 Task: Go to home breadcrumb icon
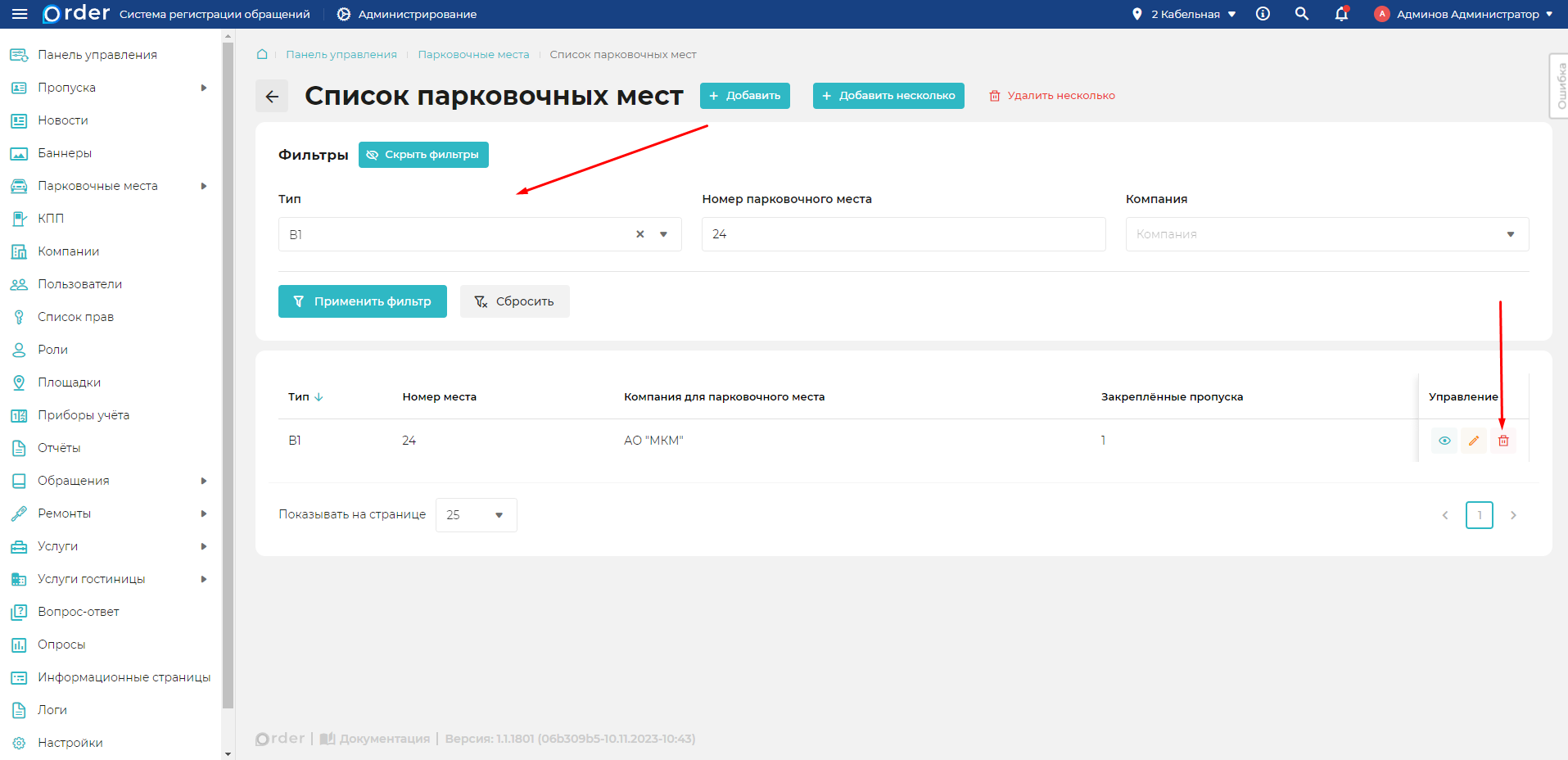click(262, 55)
